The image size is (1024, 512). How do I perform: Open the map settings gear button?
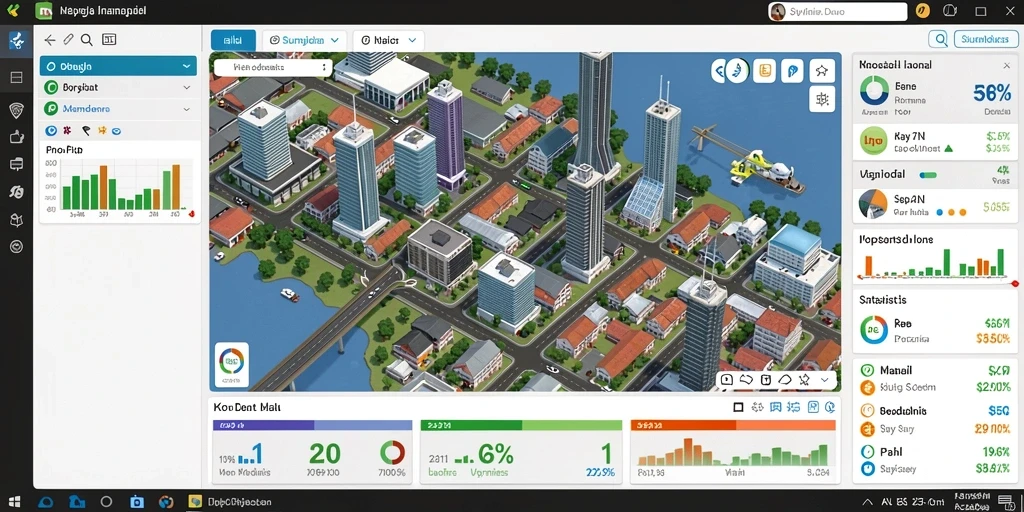[x=822, y=99]
